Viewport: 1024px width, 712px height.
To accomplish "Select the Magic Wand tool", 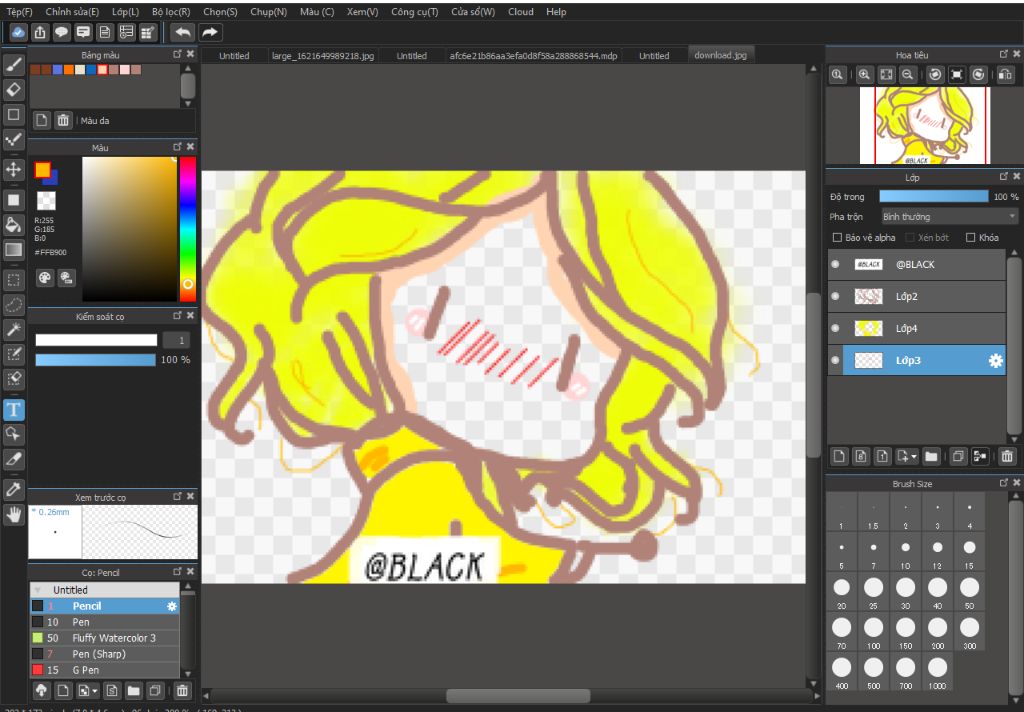I will (x=14, y=329).
